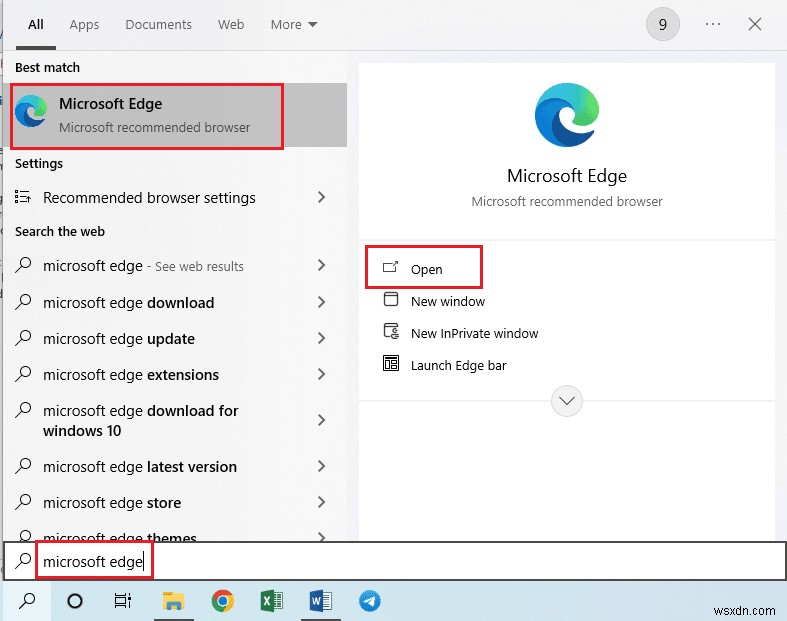Select the All tab
This screenshot has height=621, width=787.
36,24
